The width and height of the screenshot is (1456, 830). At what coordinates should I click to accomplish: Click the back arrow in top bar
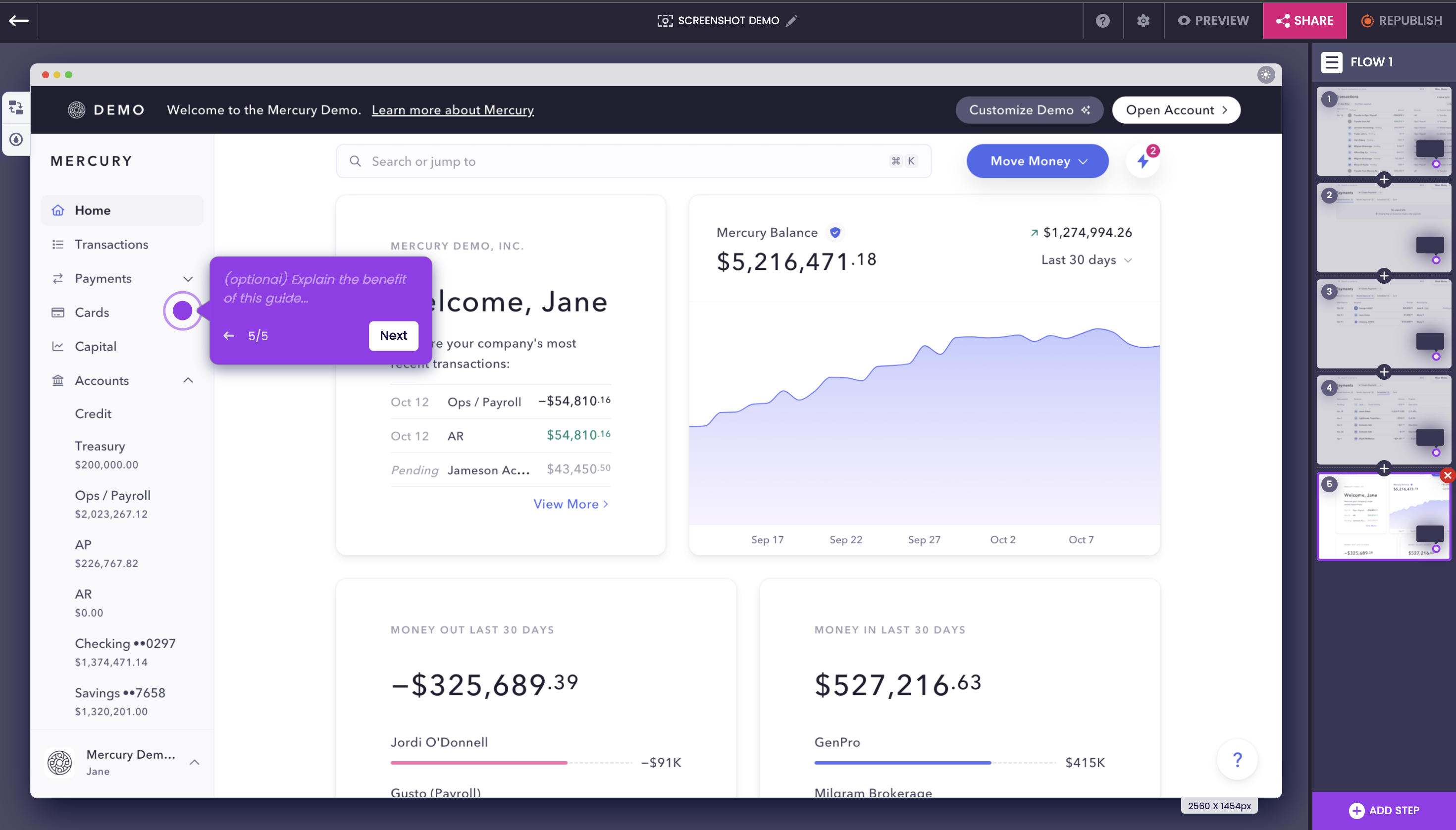[19, 20]
